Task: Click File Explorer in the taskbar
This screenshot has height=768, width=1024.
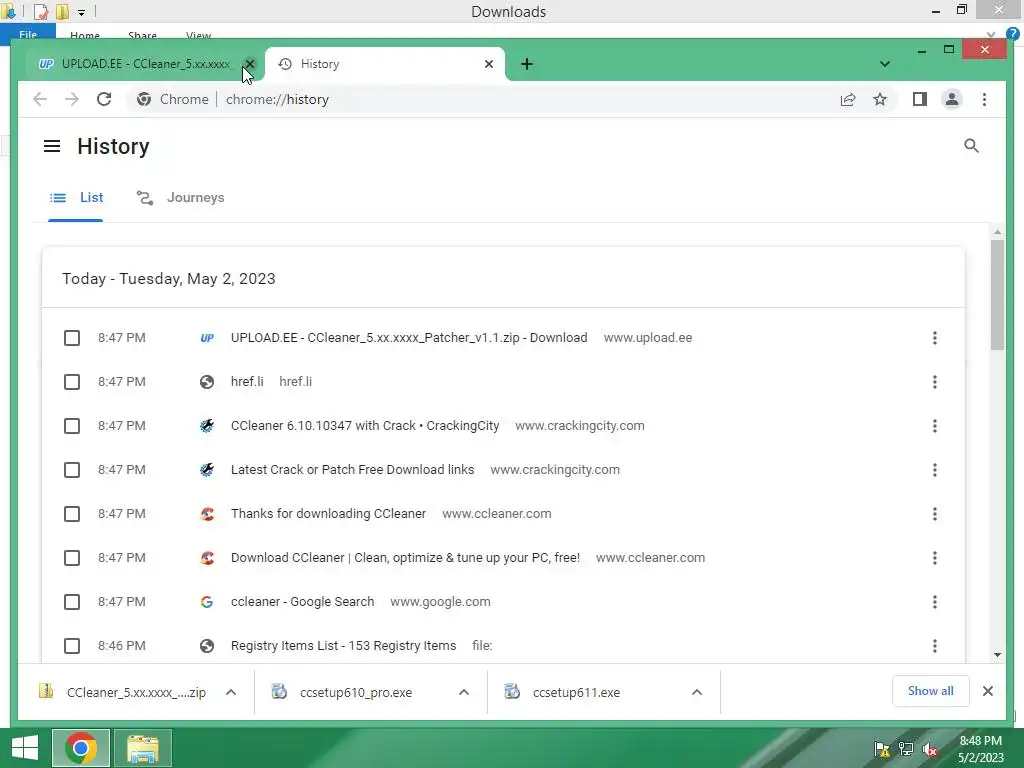Action: click(x=142, y=748)
